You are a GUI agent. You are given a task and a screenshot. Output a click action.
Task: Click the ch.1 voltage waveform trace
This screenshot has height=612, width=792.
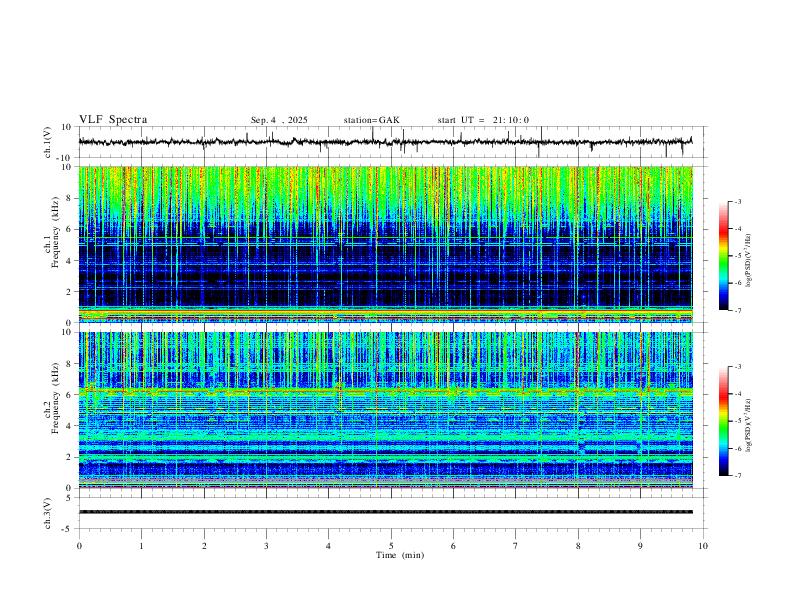(x=386, y=142)
